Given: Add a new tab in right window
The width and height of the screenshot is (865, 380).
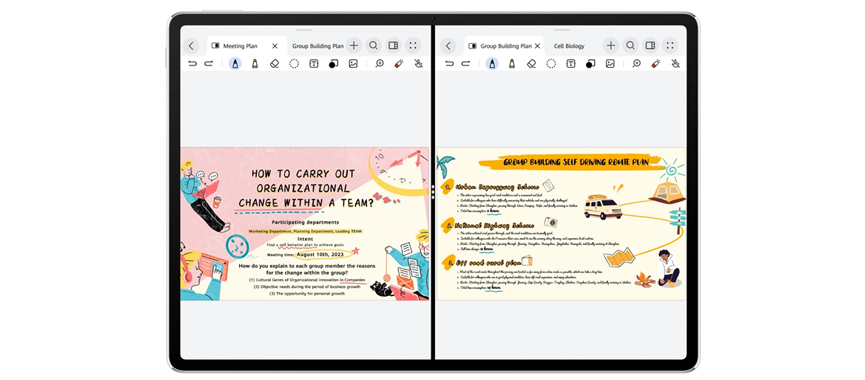Looking at the screenshot, I should click(x=611, y=45).
